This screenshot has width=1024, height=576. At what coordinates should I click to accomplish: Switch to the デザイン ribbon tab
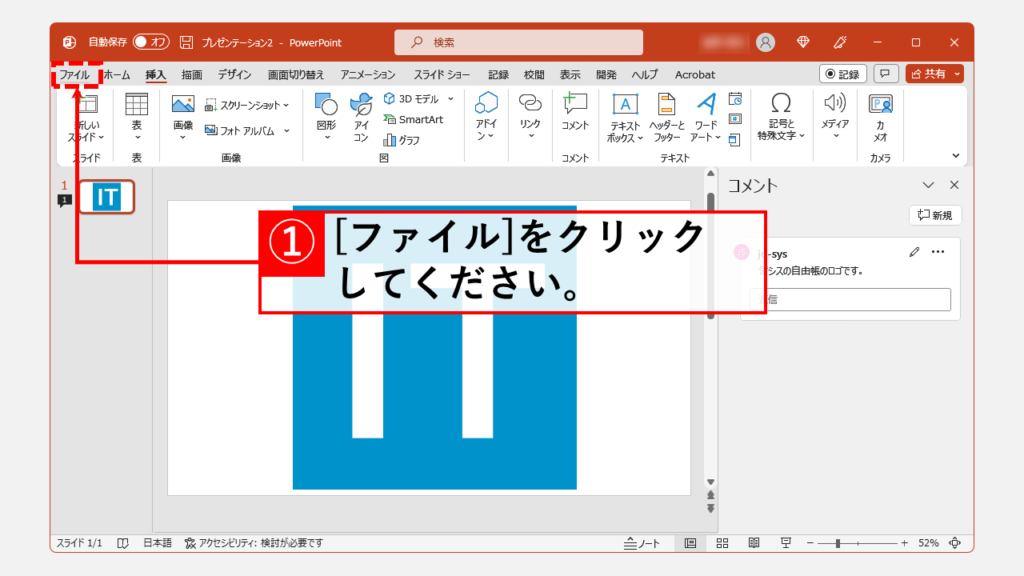[234, 75]
